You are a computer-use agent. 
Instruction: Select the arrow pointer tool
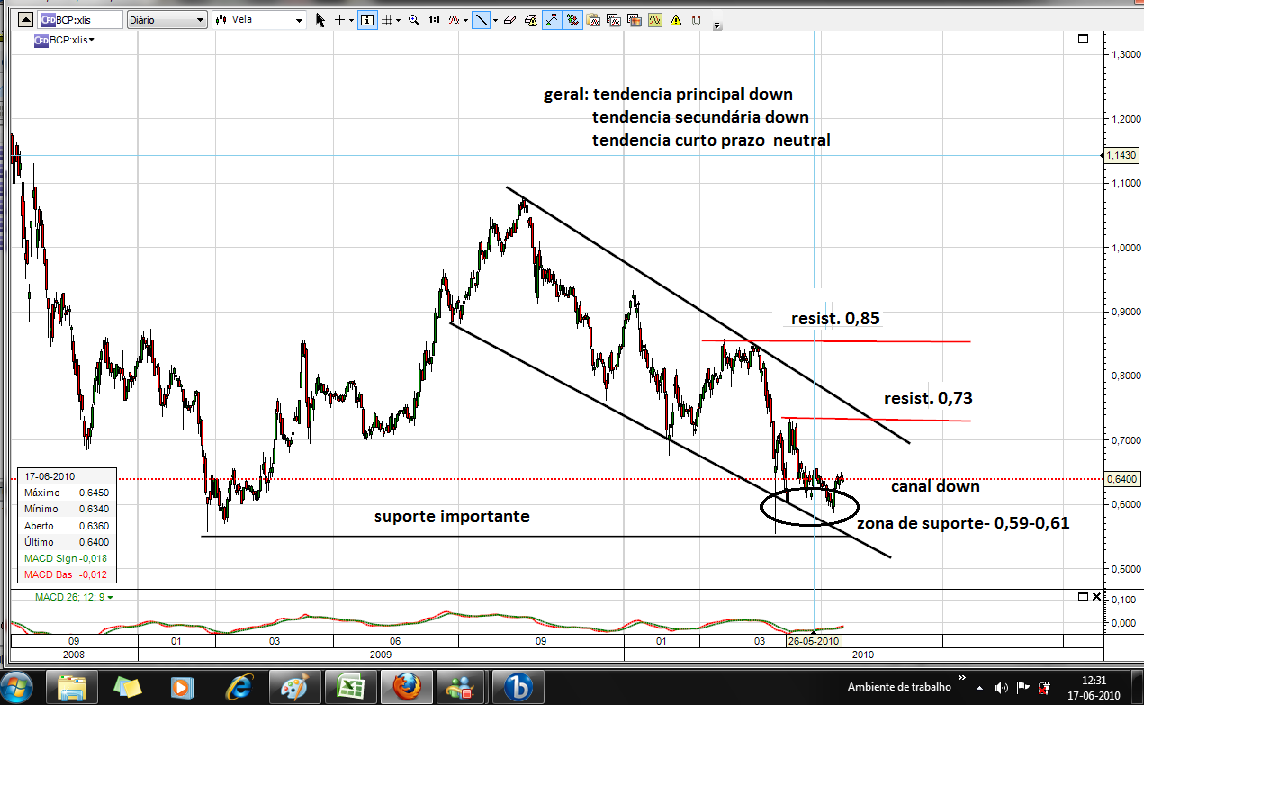(x=320, y=19)
